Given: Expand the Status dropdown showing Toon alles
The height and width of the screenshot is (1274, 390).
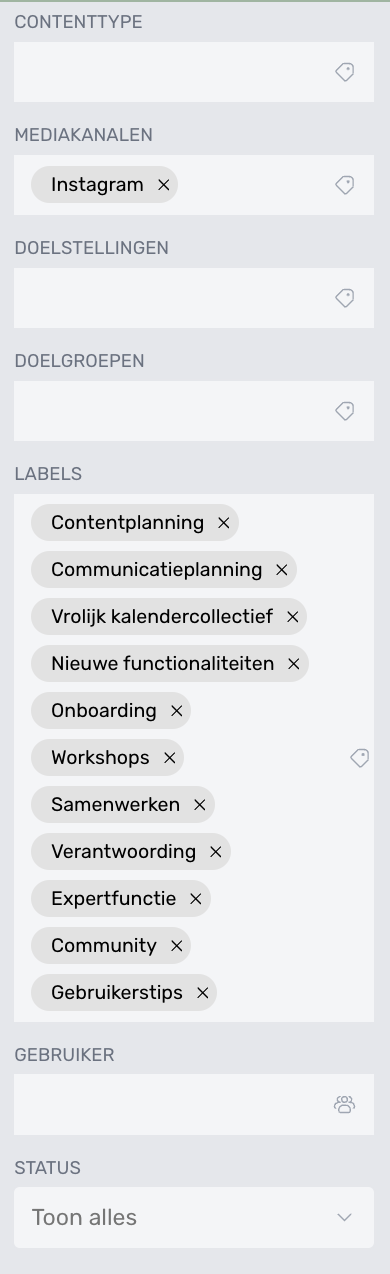Looking at the screenshot, I should [x=194, y=1217].
